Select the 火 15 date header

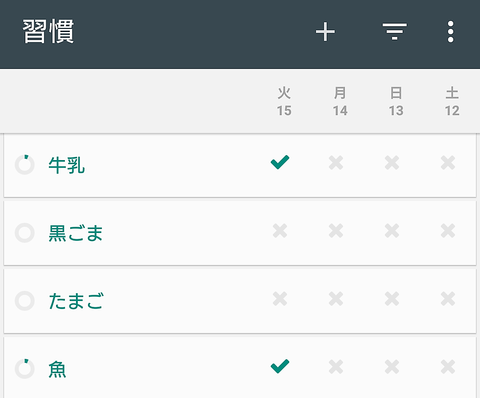pos(284,101)
